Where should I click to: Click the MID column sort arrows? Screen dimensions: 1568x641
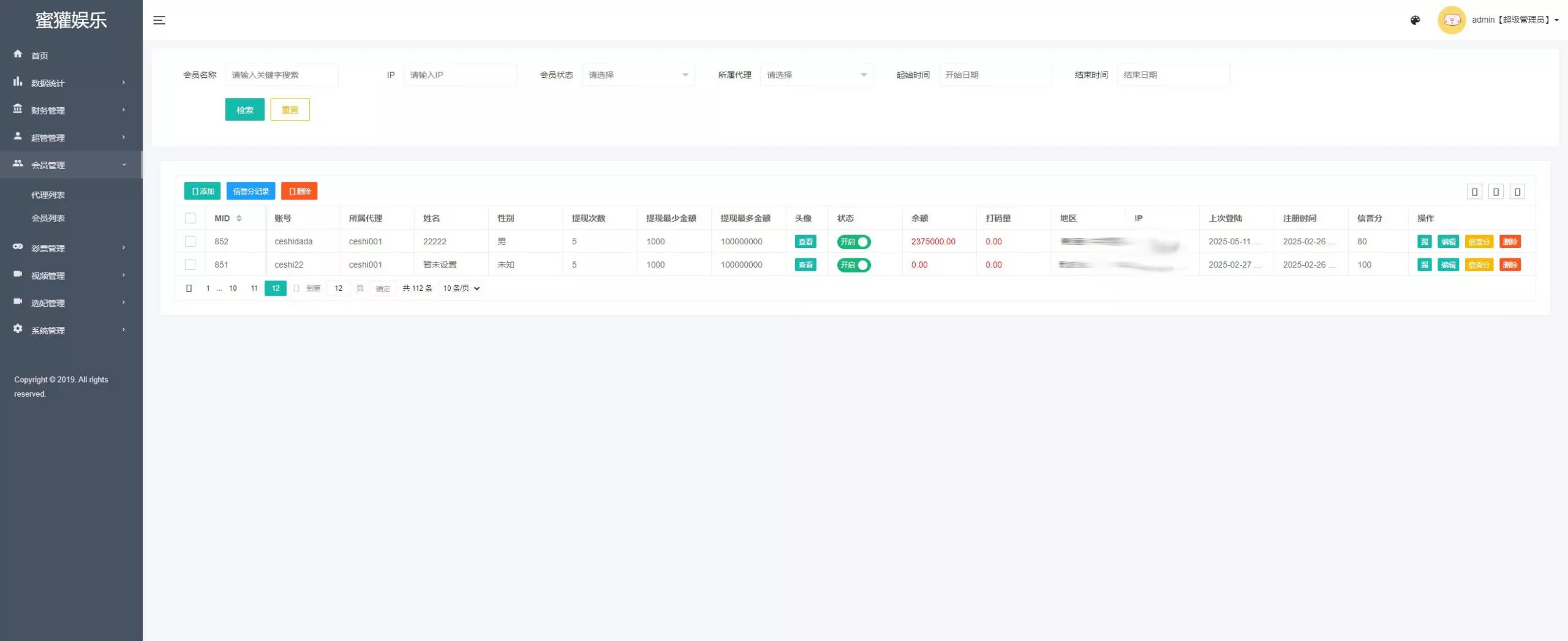click(239, 219)
